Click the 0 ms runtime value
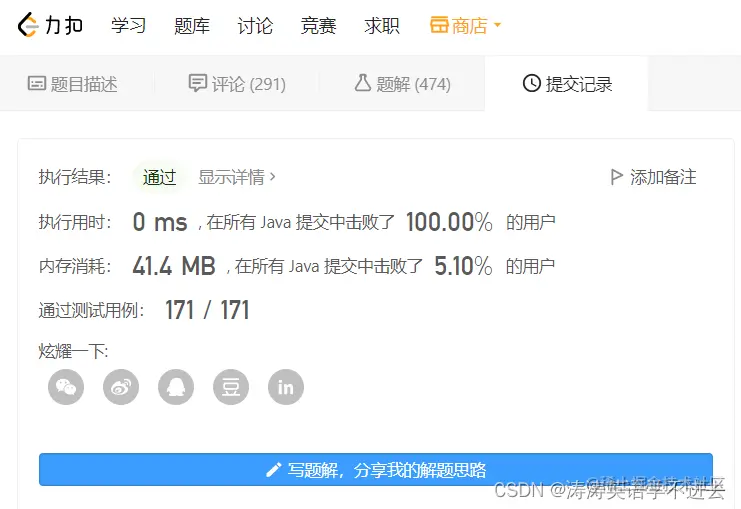Viewport: 741px width, 509px height. (160, 222)
